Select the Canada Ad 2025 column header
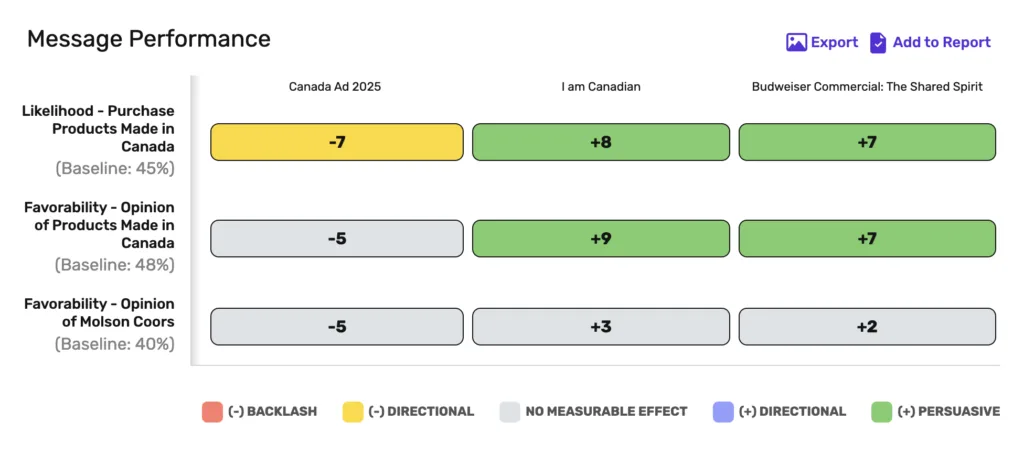The image size is (1024, 454). pos(334,87)
